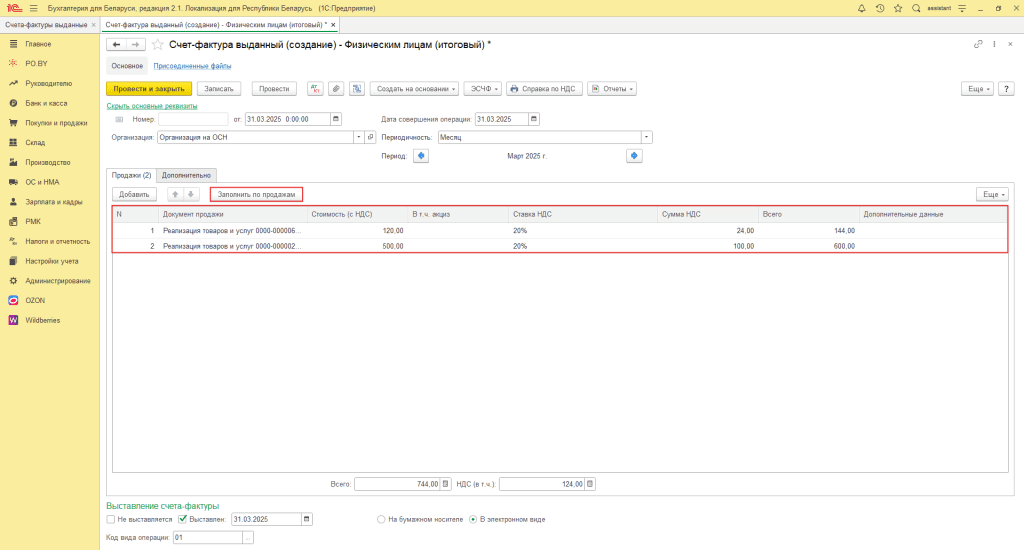Image resolution: width=1024 pixels, height=550 pixels.
Task: Show the Дт/Кт postings icon
Action: 315,89
